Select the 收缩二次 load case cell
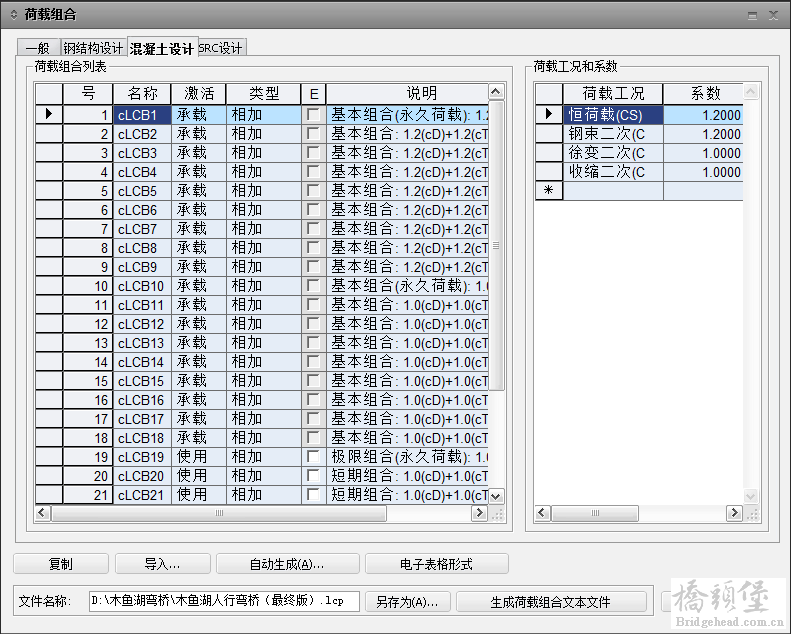 coord(613,171)
